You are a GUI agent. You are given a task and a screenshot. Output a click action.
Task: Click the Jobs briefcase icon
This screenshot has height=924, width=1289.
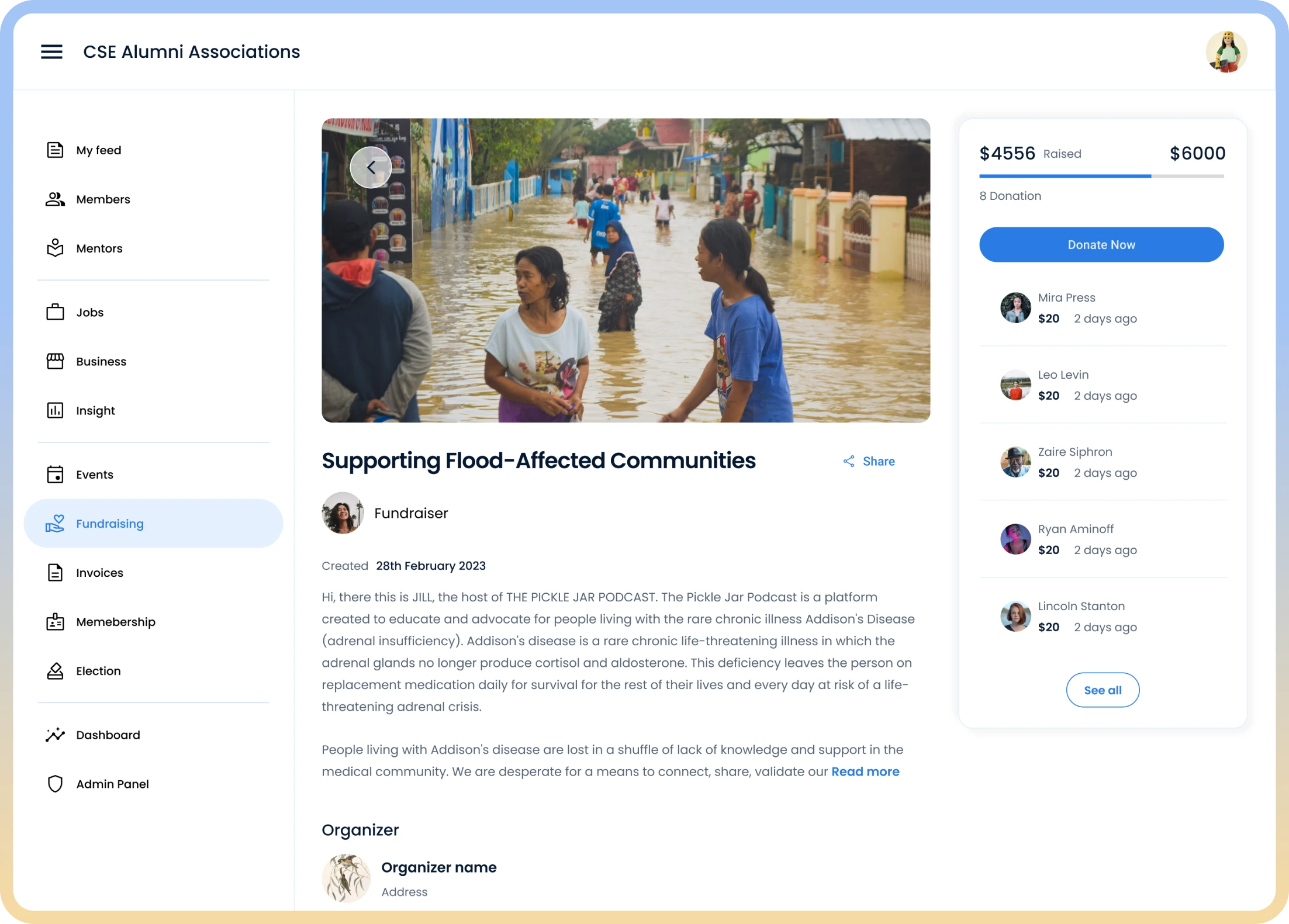pyautogui.click(x=55, y=312)
